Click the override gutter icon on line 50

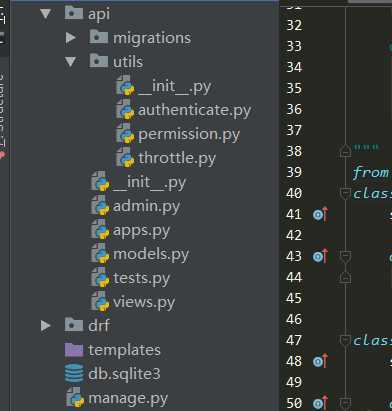(x=320, y=403)
